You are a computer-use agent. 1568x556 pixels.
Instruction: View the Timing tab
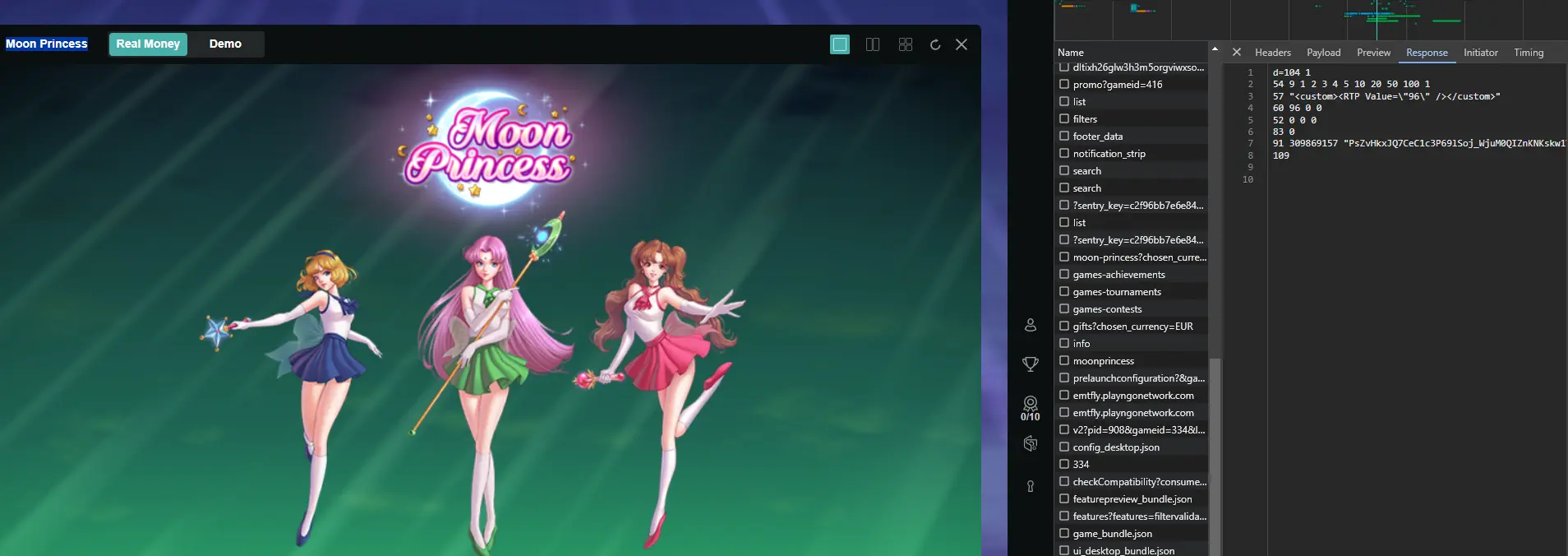1529,53
